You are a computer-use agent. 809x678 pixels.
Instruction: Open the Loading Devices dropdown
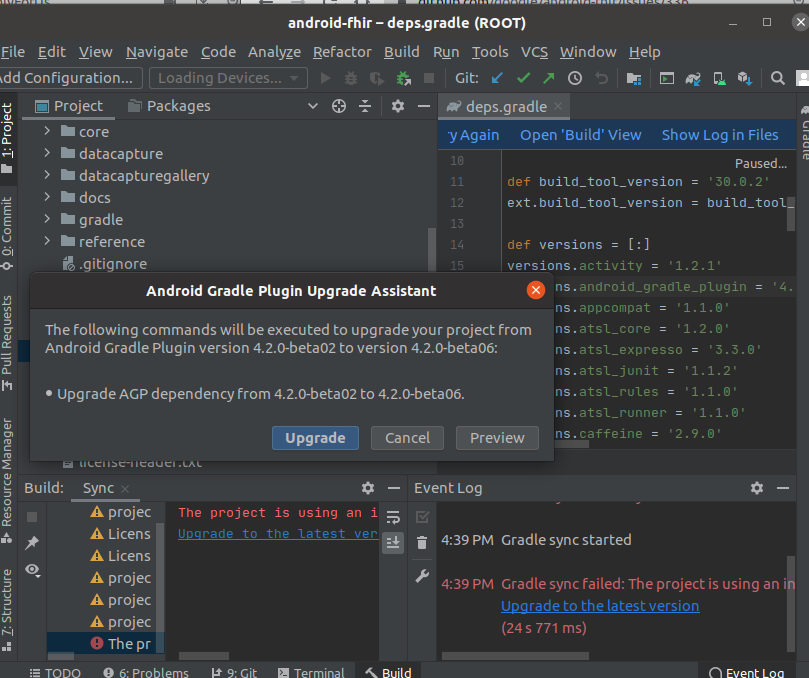(x=229, y=78)
